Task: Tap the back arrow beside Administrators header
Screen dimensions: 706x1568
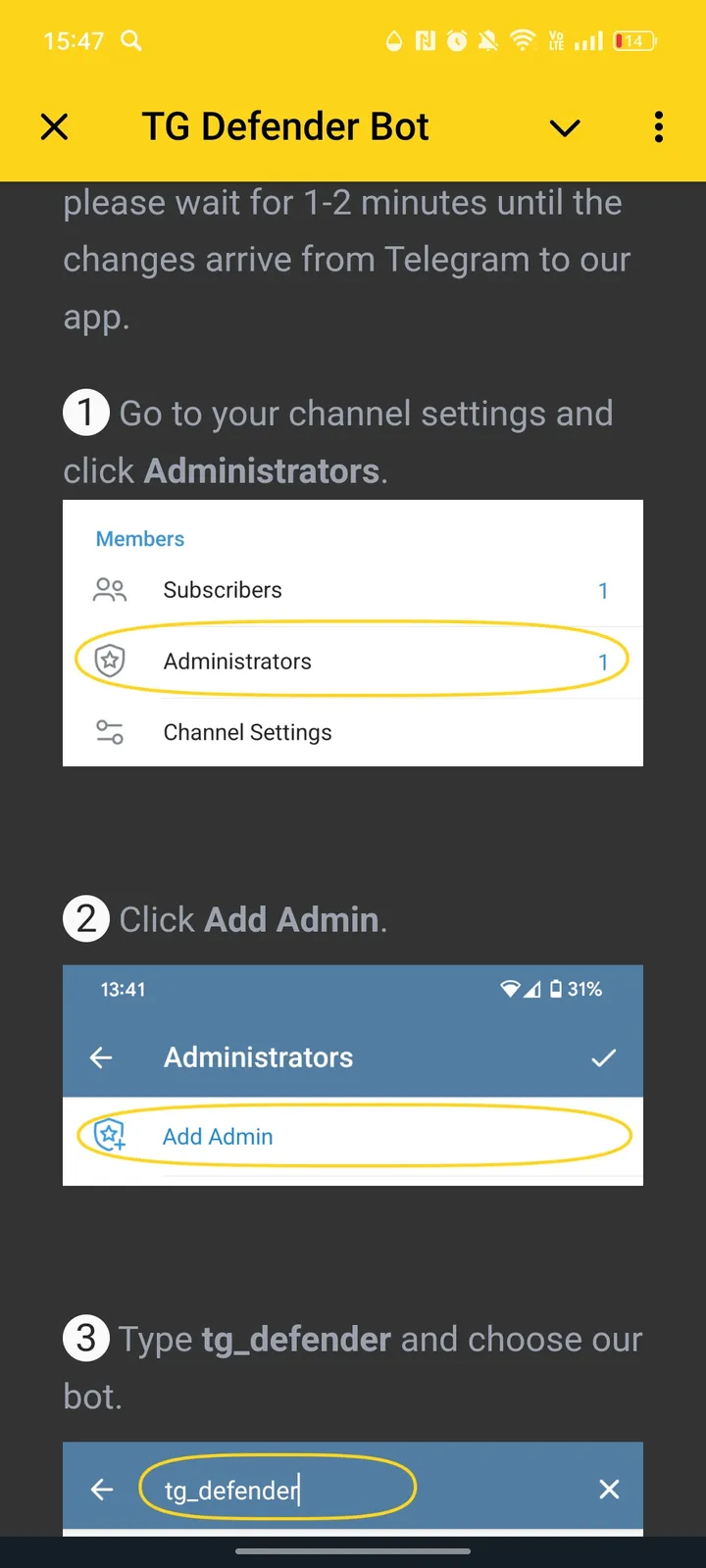Action: point(101,1057)
